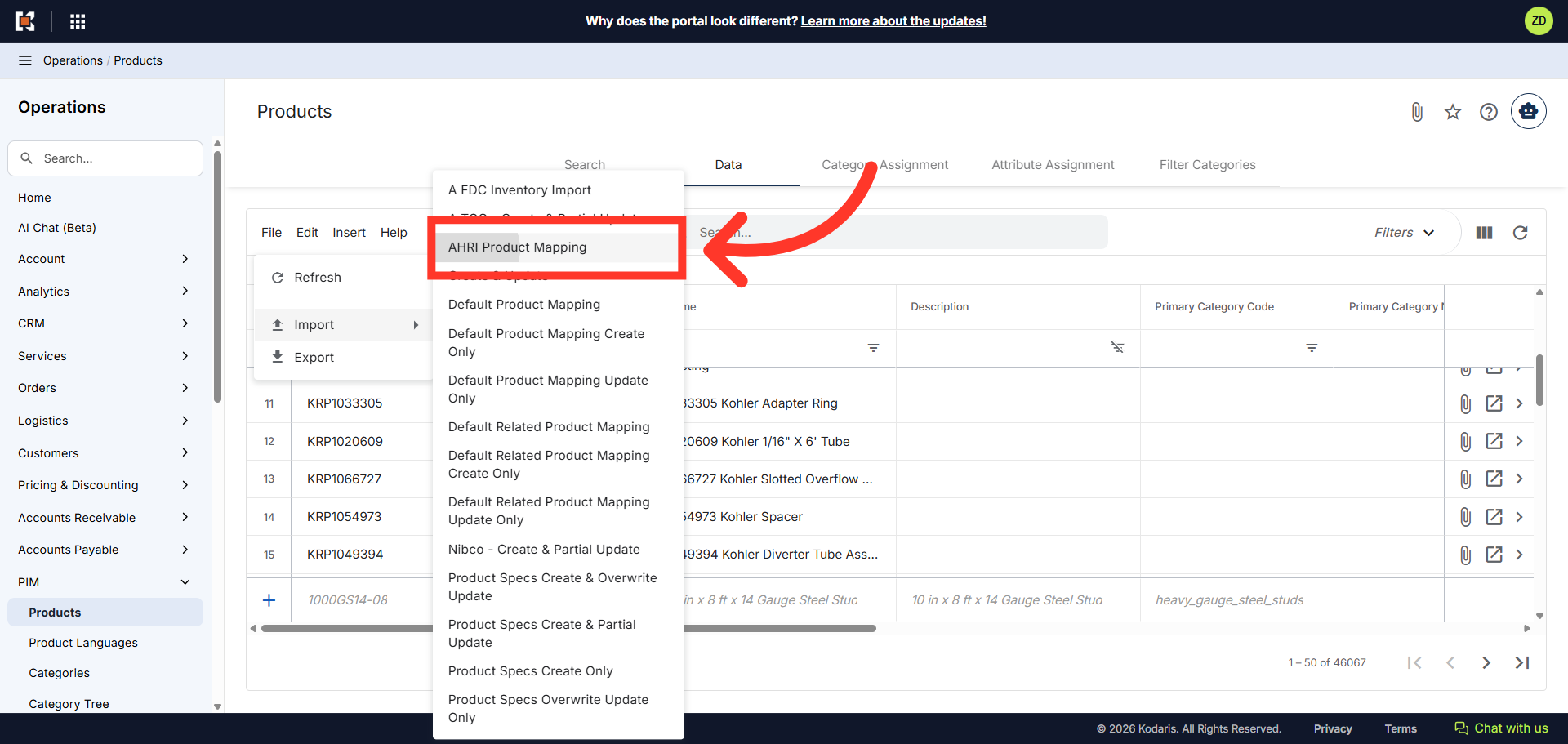Open attachments for KRP1054973 row
Screen dimensions: 1568x744
tap(1466, 517)
